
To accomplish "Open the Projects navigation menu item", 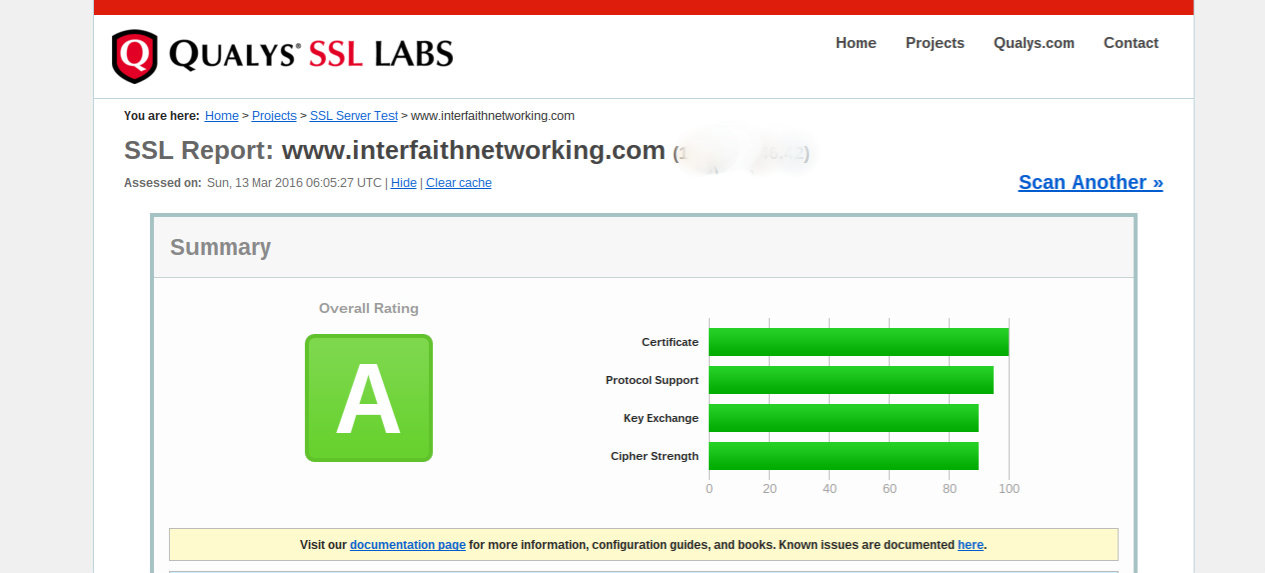I will (x=935, y=43).
